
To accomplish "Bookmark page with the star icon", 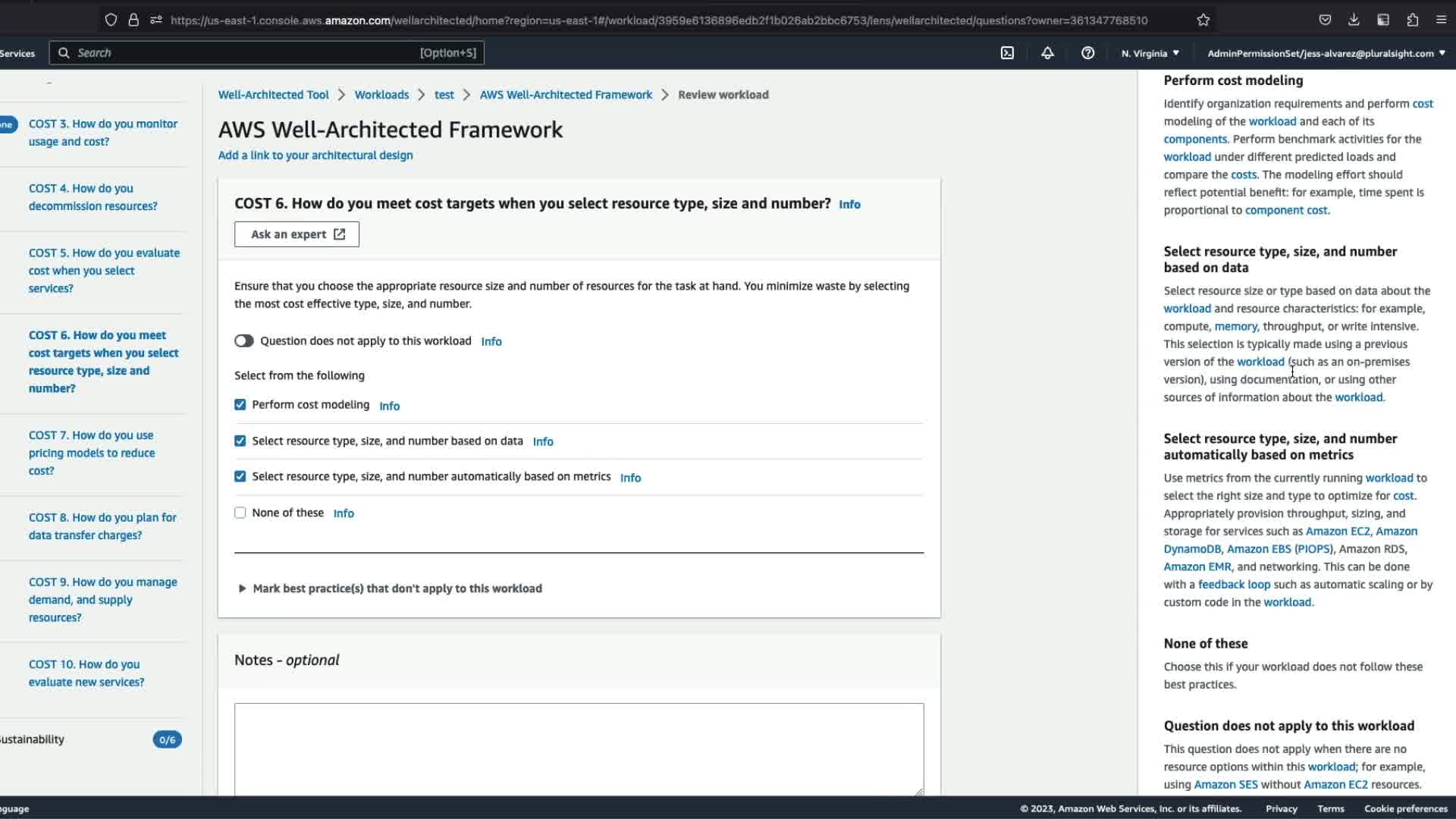I will [1203, 20].
